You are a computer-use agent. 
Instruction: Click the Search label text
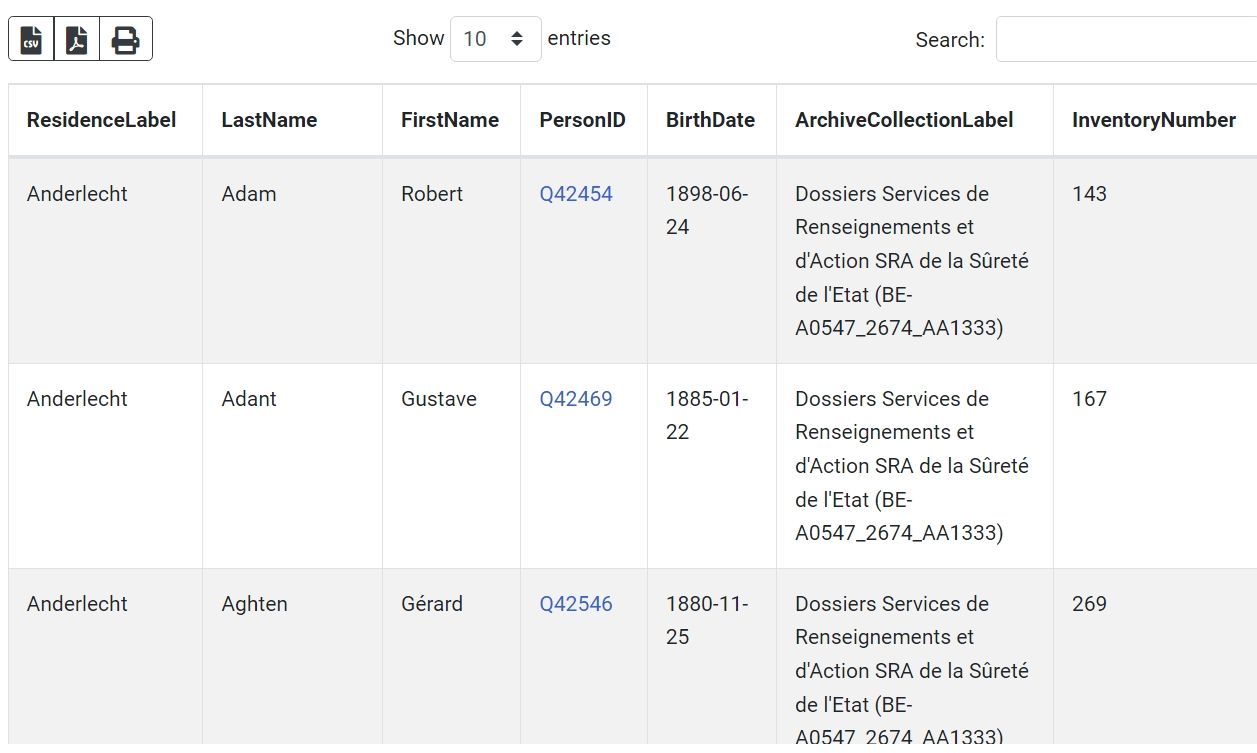pyautogui.click(x=950, y=40)
